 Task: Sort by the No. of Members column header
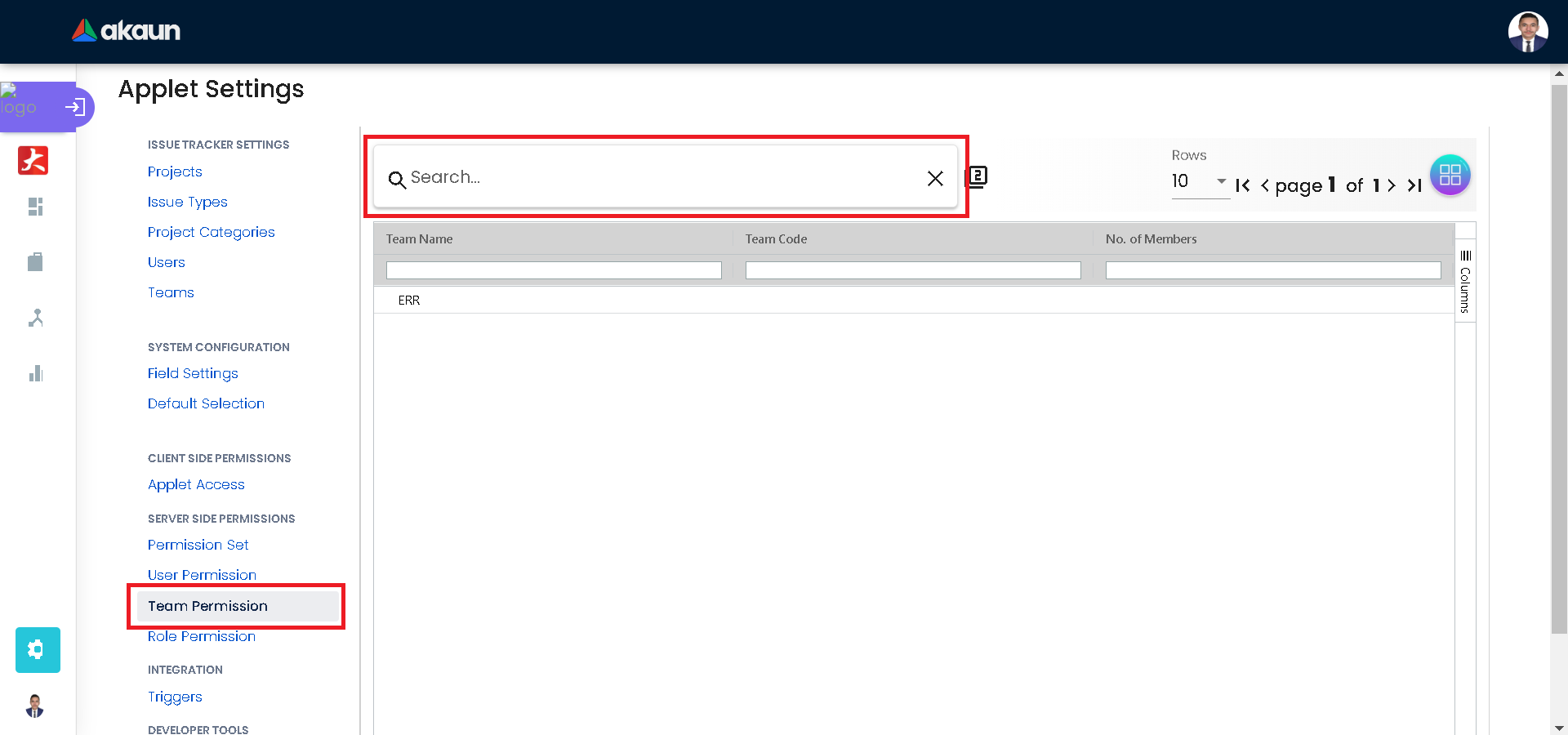point(1151,239)
